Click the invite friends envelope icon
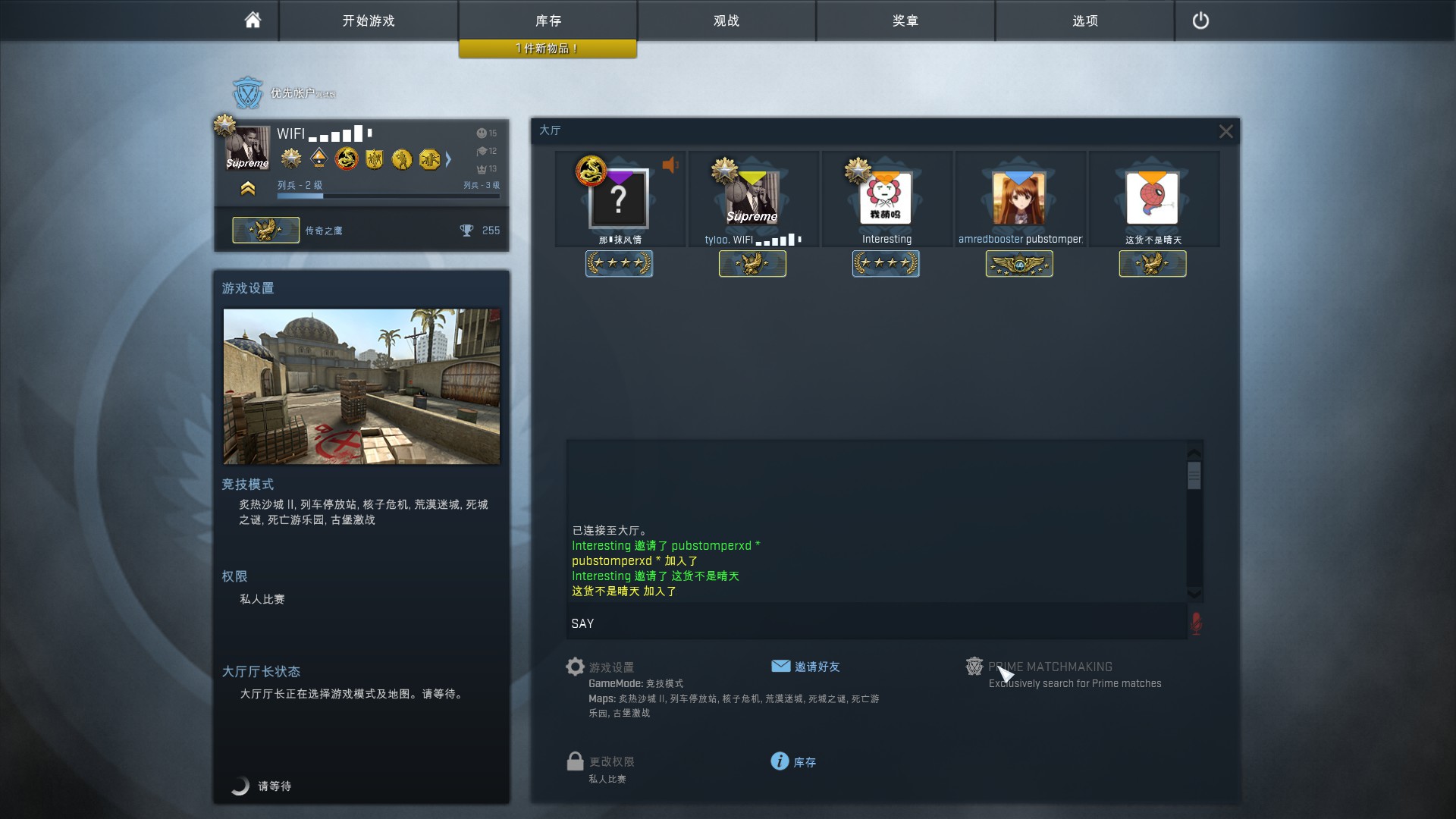 point(780,666)
